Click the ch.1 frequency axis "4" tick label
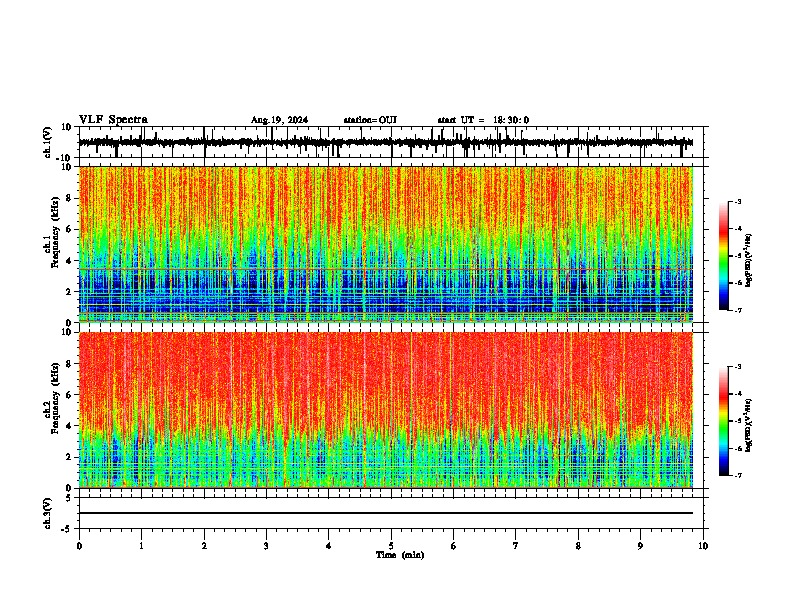Viewport: 792px width, 612px height. click(x=69, y=260)
